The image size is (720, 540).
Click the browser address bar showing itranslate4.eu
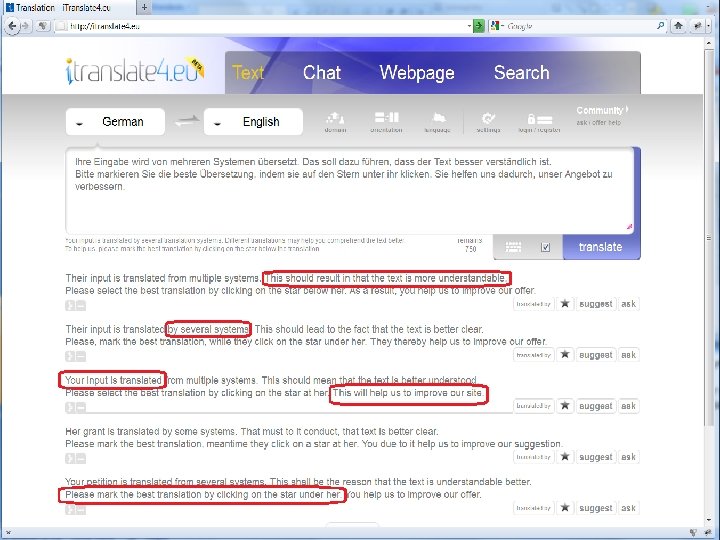point(264,26)
